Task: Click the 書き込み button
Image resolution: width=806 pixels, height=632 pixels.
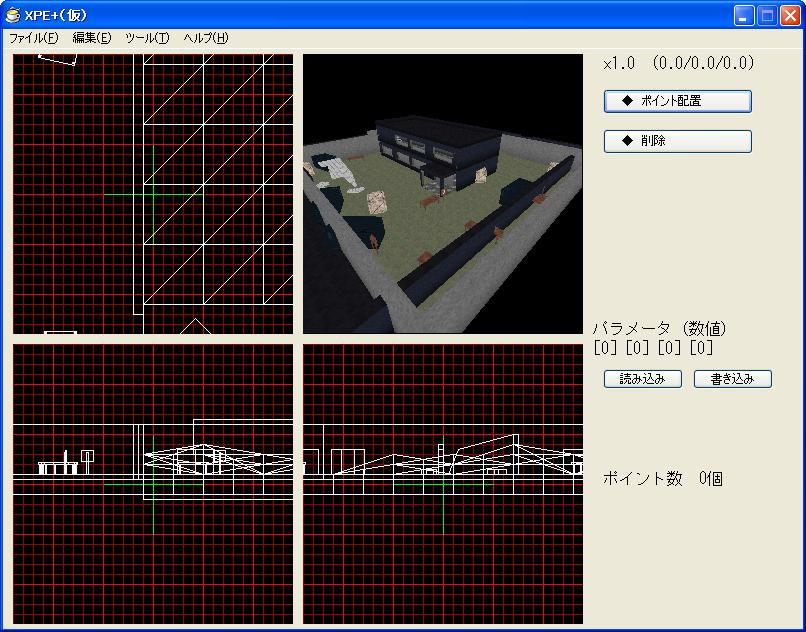Action: coord(732,379)
